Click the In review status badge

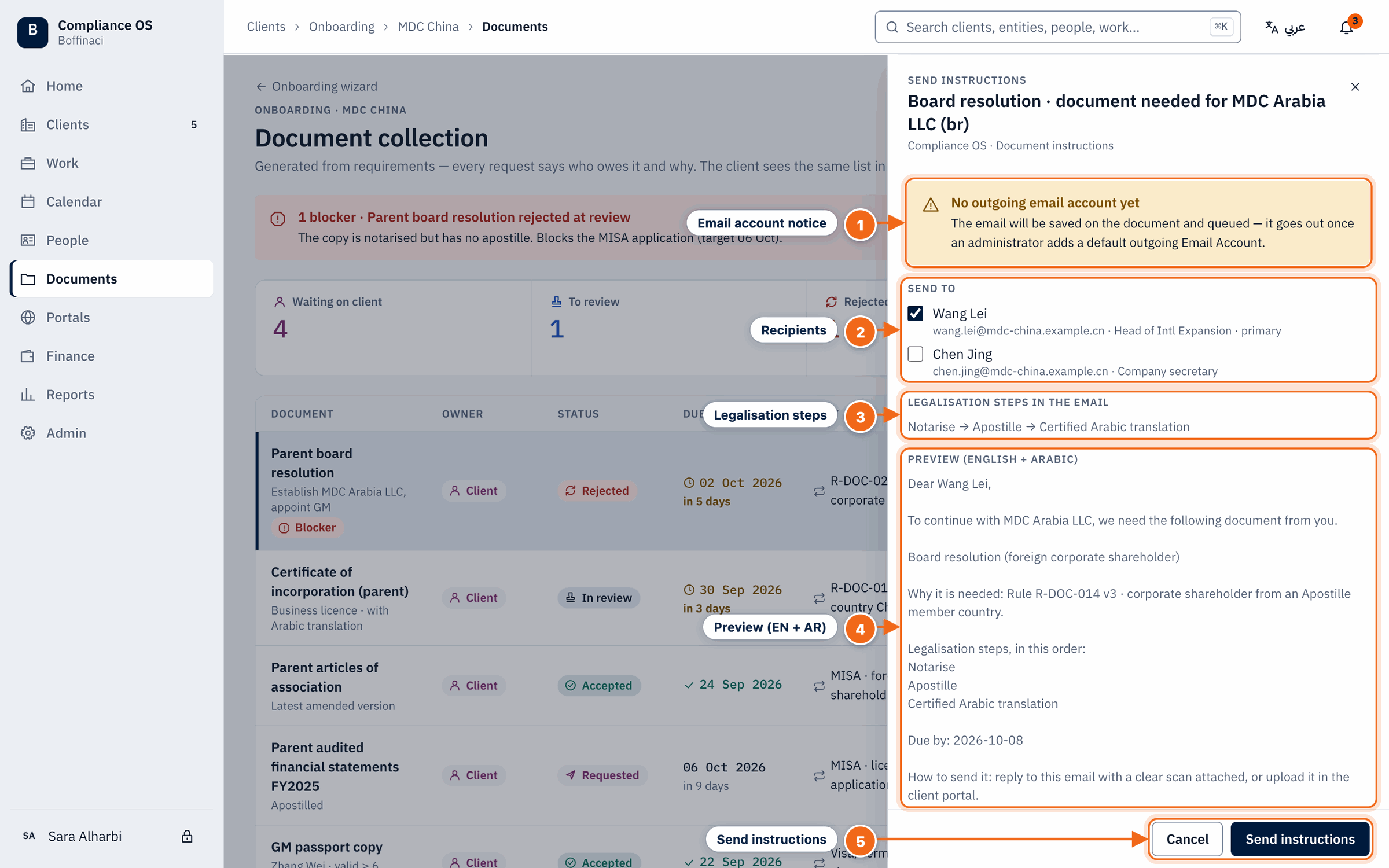coord(598,598)
